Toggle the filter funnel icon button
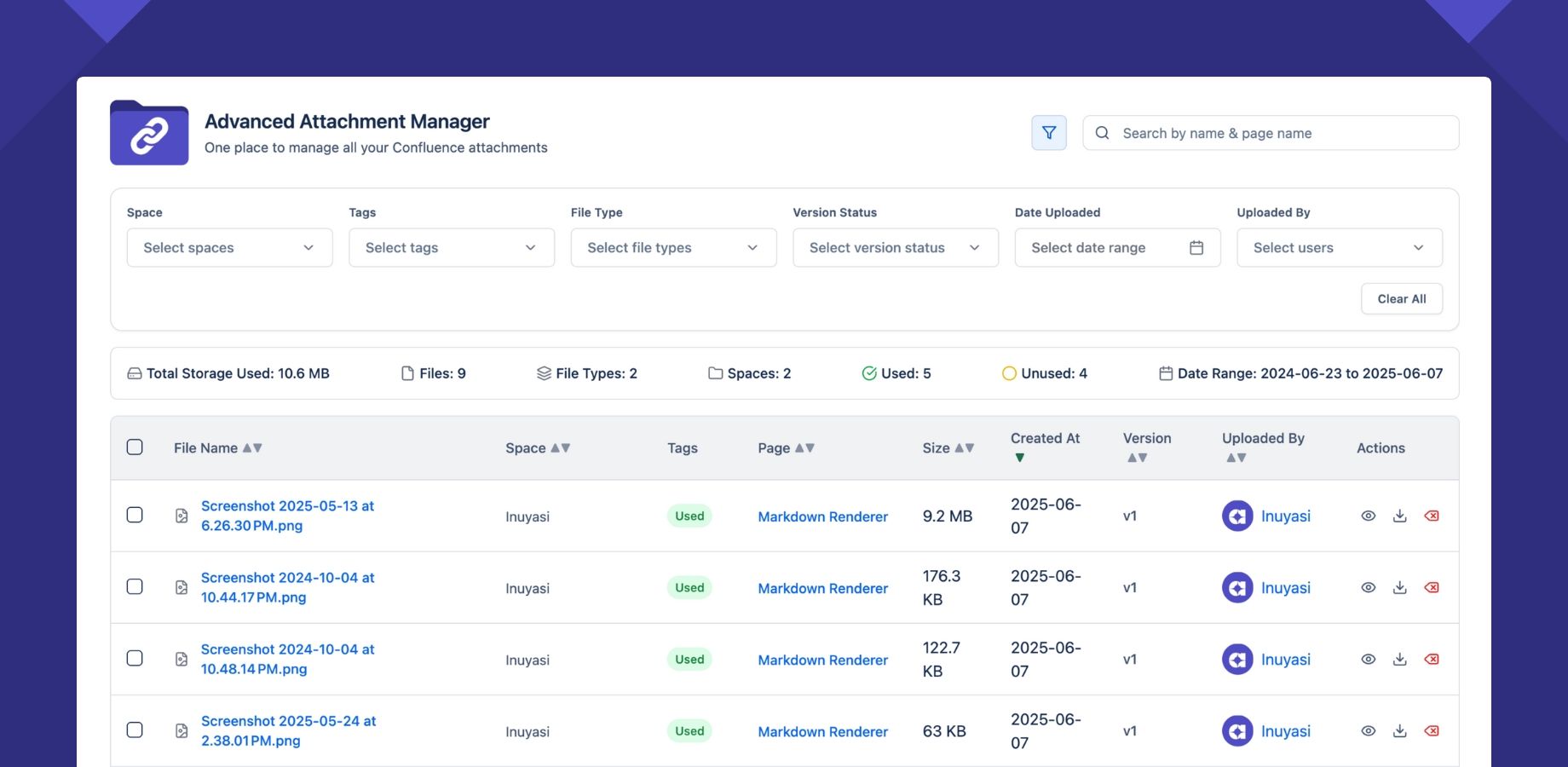 click(1049, 133)
